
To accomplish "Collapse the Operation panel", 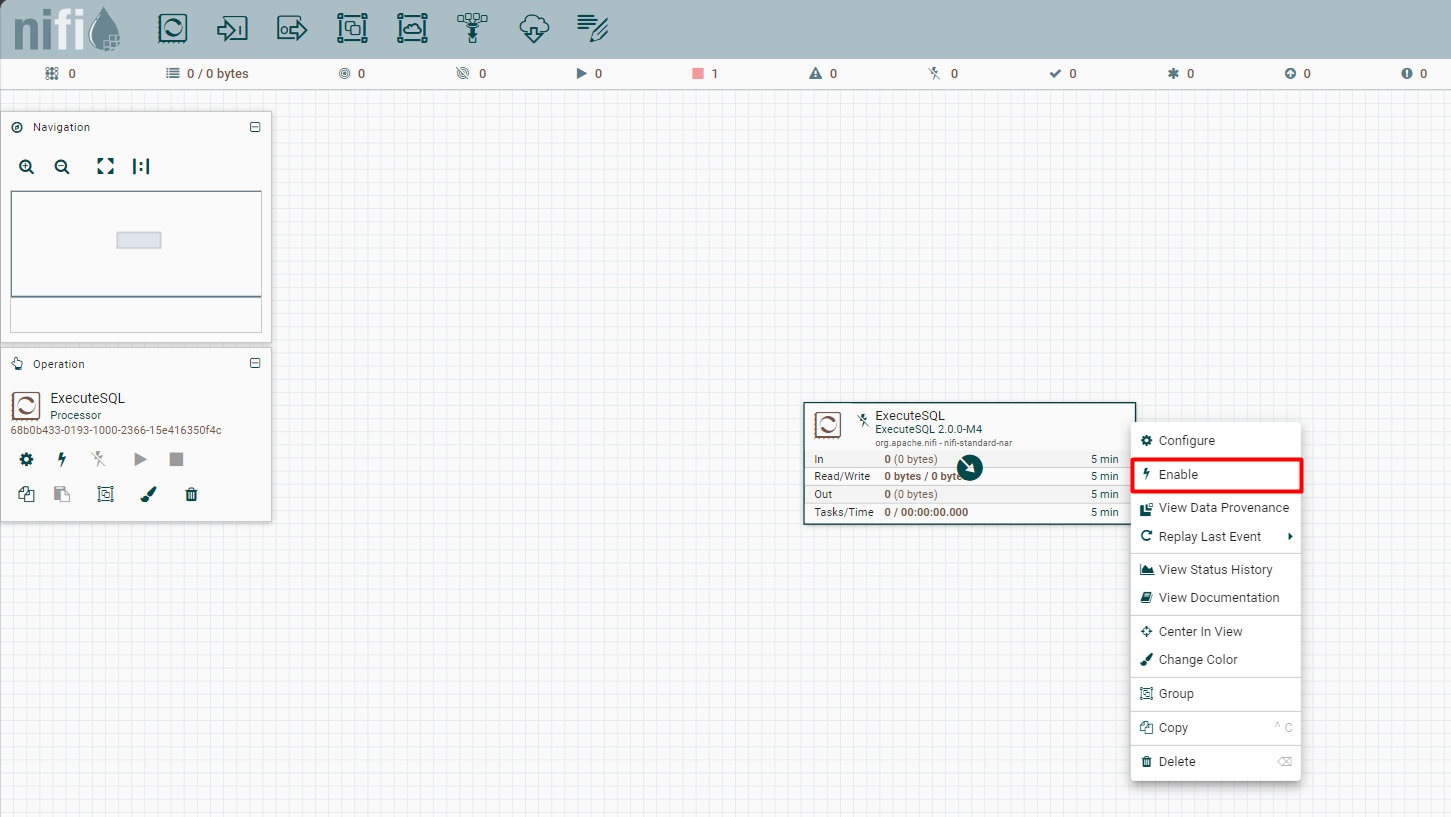I will coord(255,364).
